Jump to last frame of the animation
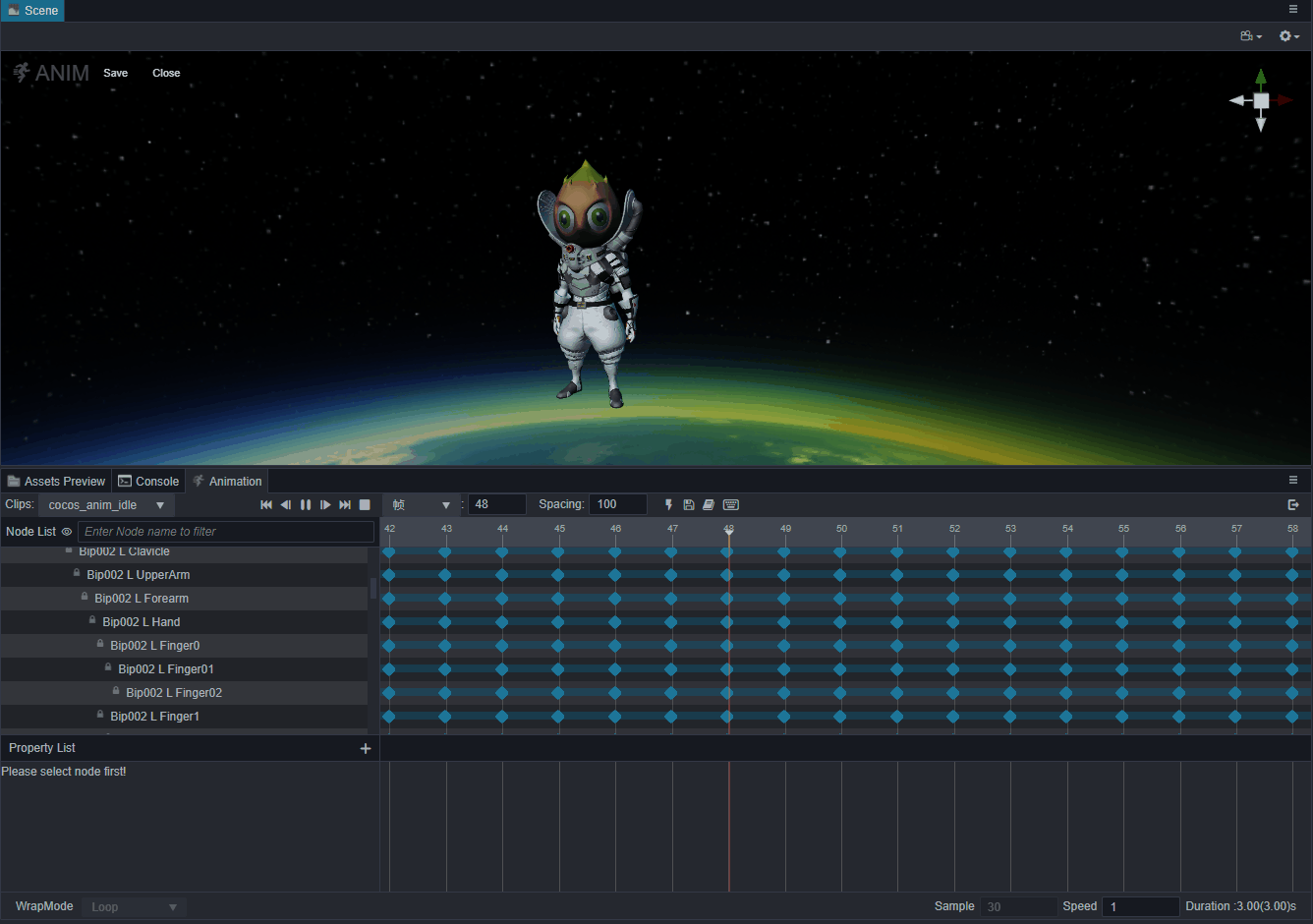Viewport: 1313px width, 924px height. (x=345, y=504)
